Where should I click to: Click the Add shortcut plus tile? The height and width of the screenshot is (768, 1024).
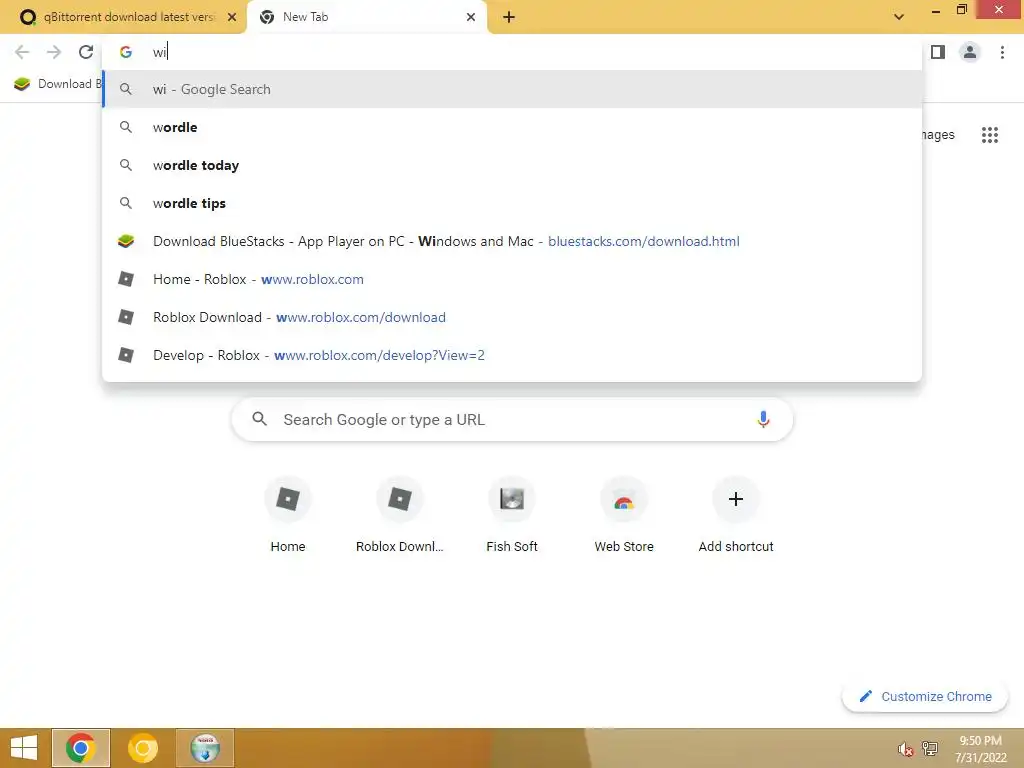click(x=736, y=516)
